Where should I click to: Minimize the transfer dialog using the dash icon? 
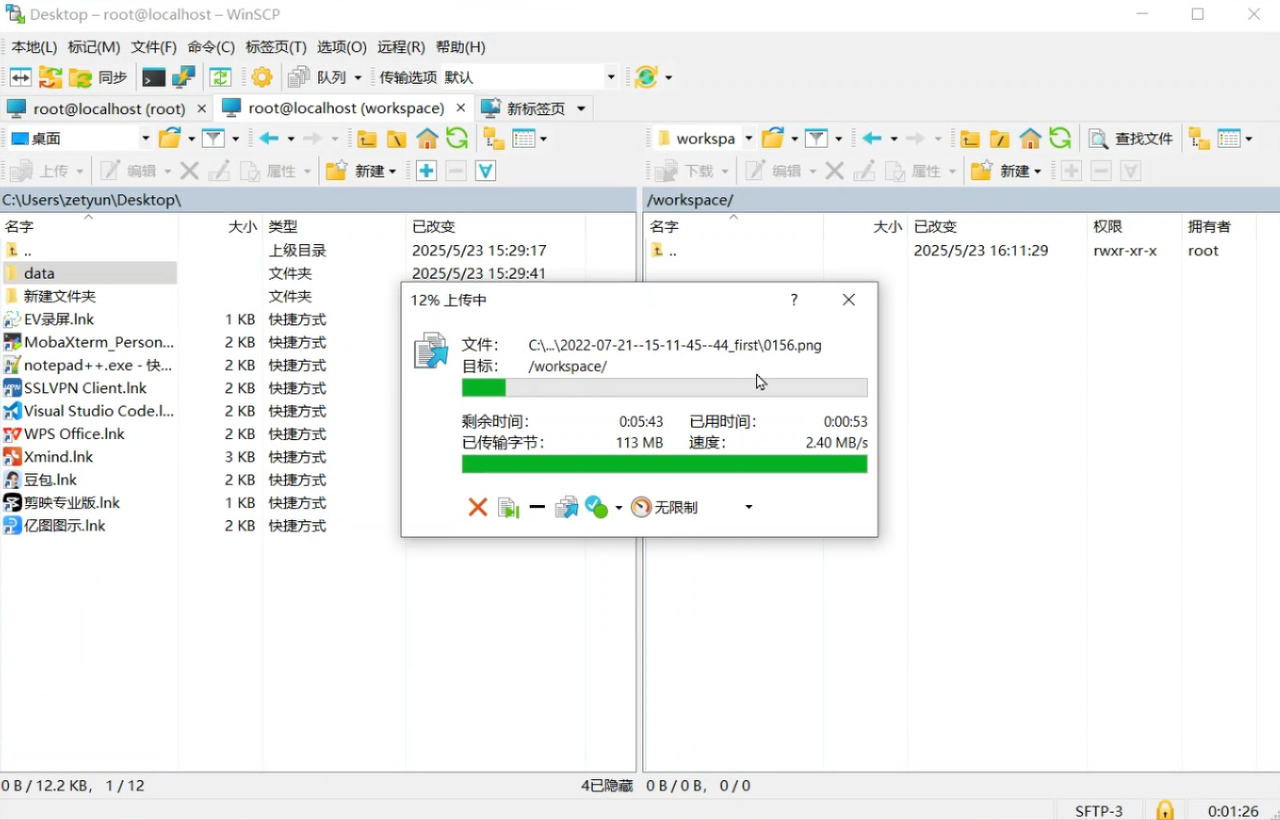pyautogui.click(x=537, y=508)
